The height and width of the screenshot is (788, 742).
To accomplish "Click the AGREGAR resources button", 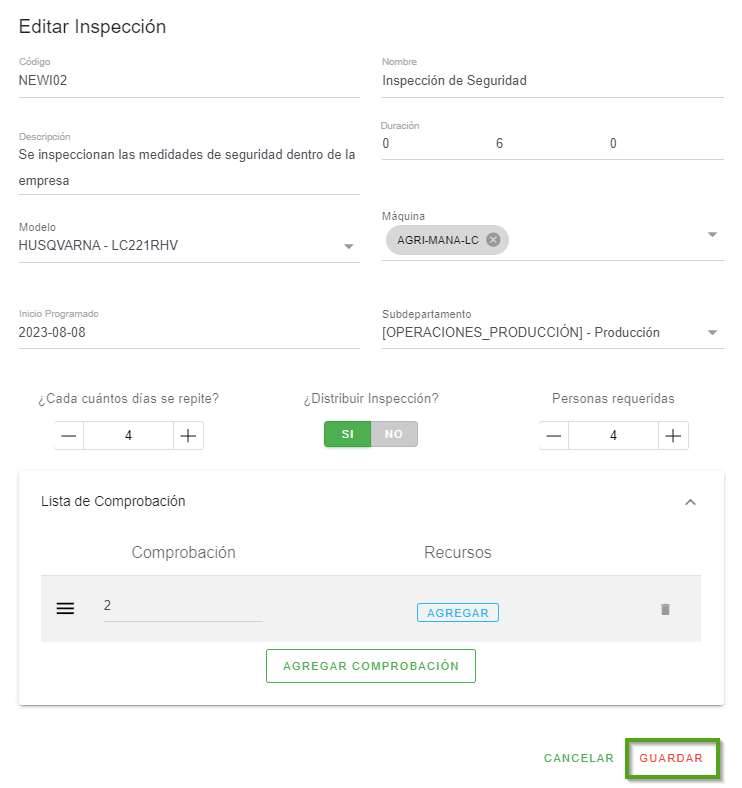I will tap(458, 613).
